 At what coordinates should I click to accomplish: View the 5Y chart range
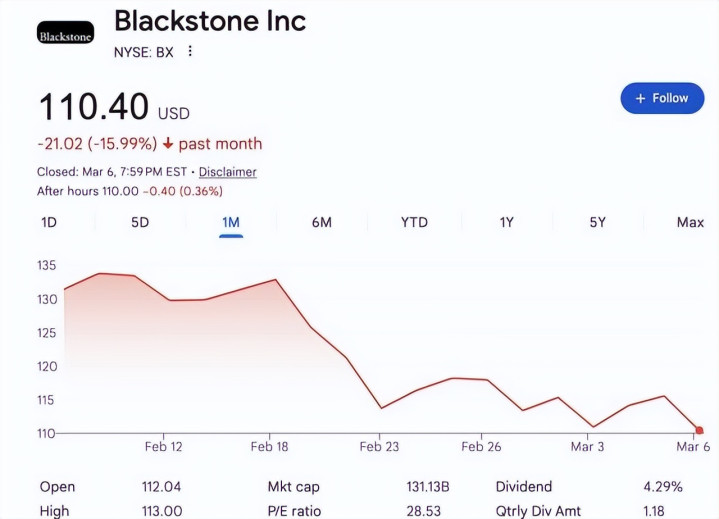597,222
